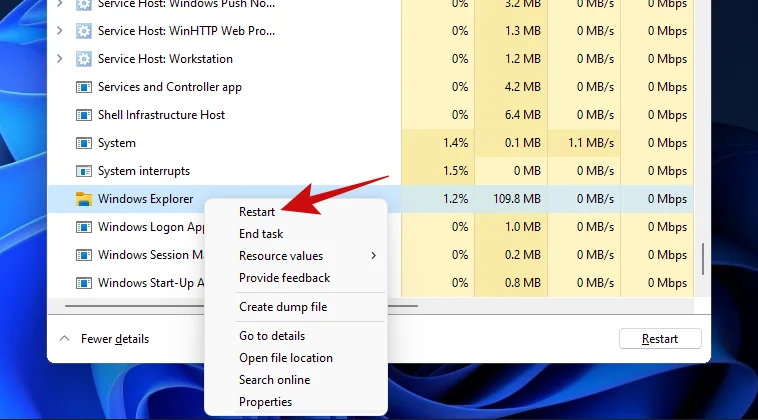Click the Services and Controller app icon

tap(84, 87)
